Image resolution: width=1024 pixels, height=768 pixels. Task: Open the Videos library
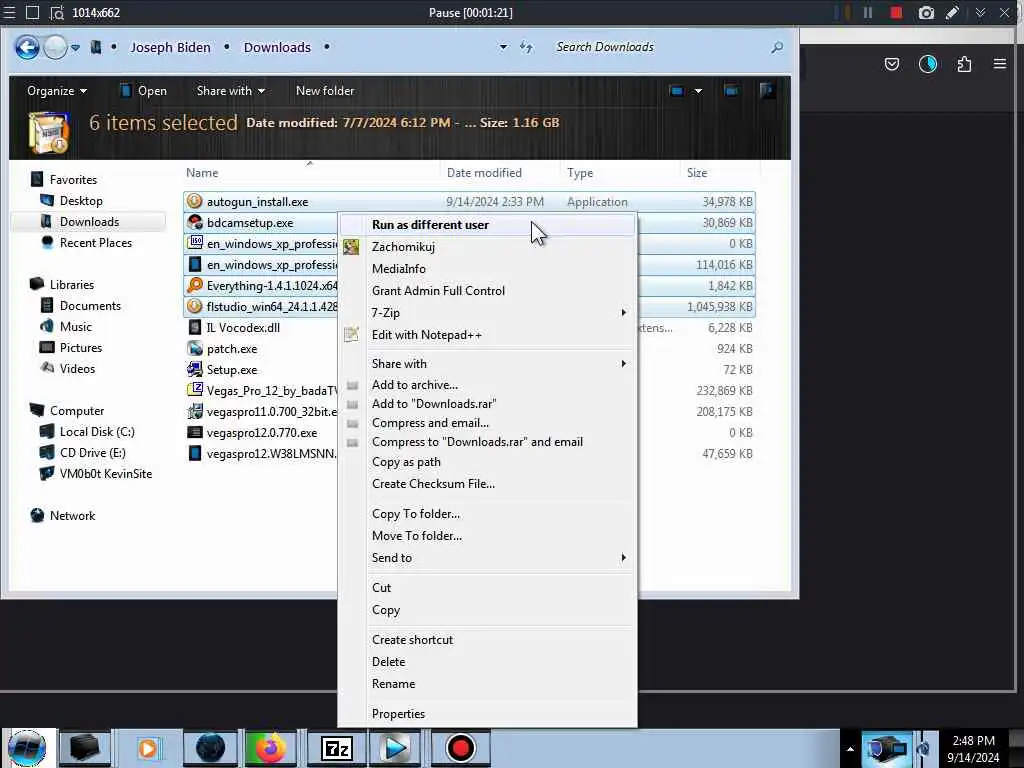77,368
